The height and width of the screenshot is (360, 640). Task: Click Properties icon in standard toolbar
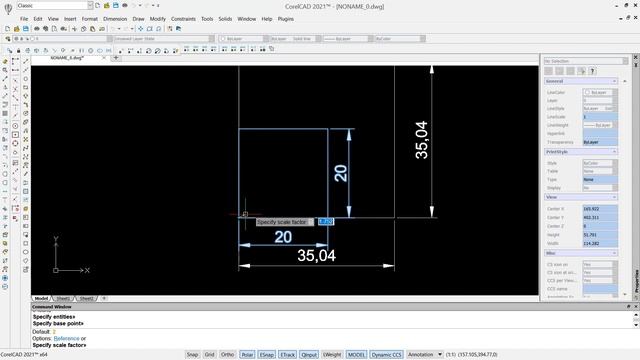170,29
